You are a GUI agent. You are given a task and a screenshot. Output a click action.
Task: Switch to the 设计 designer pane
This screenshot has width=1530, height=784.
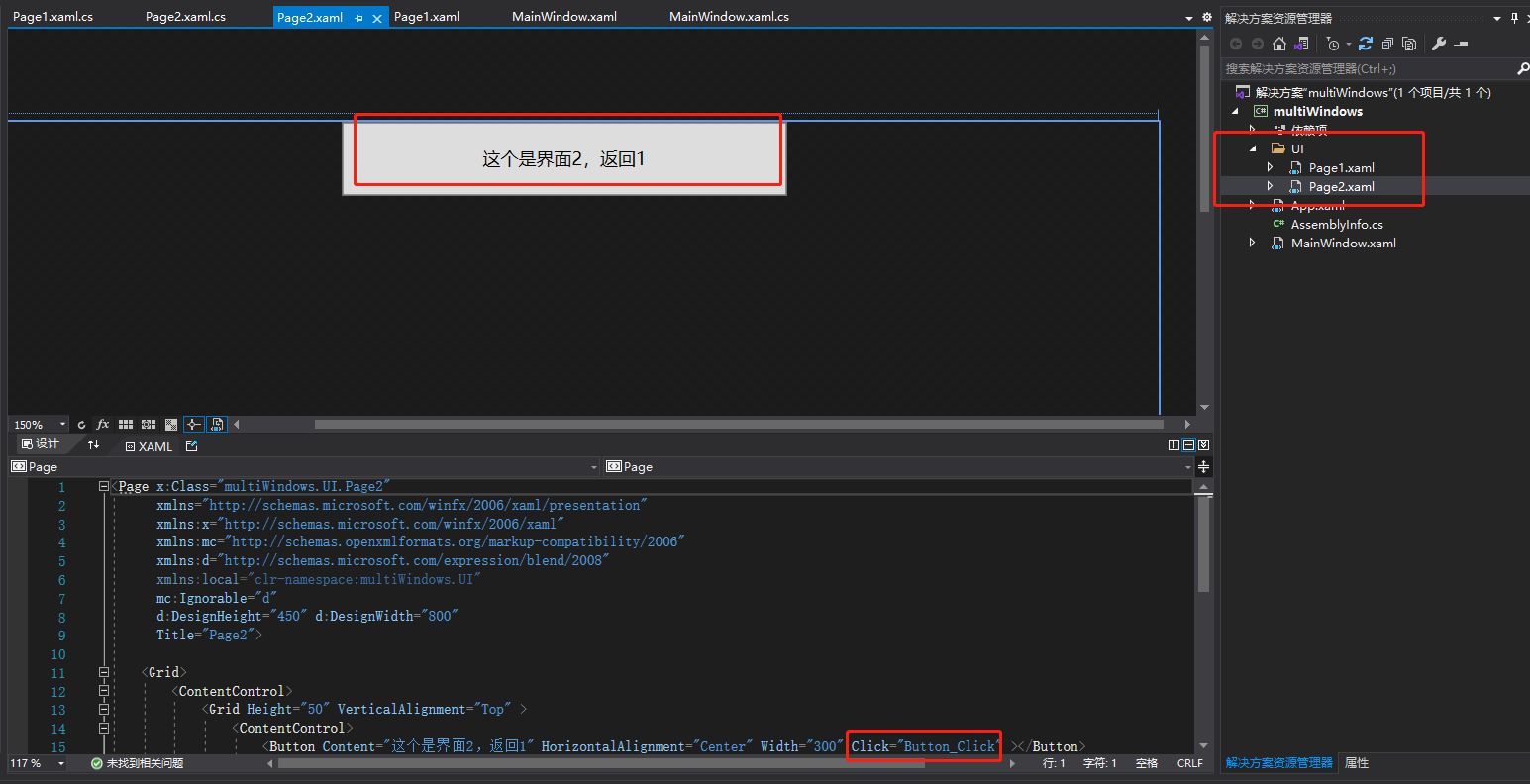[40, 443]
